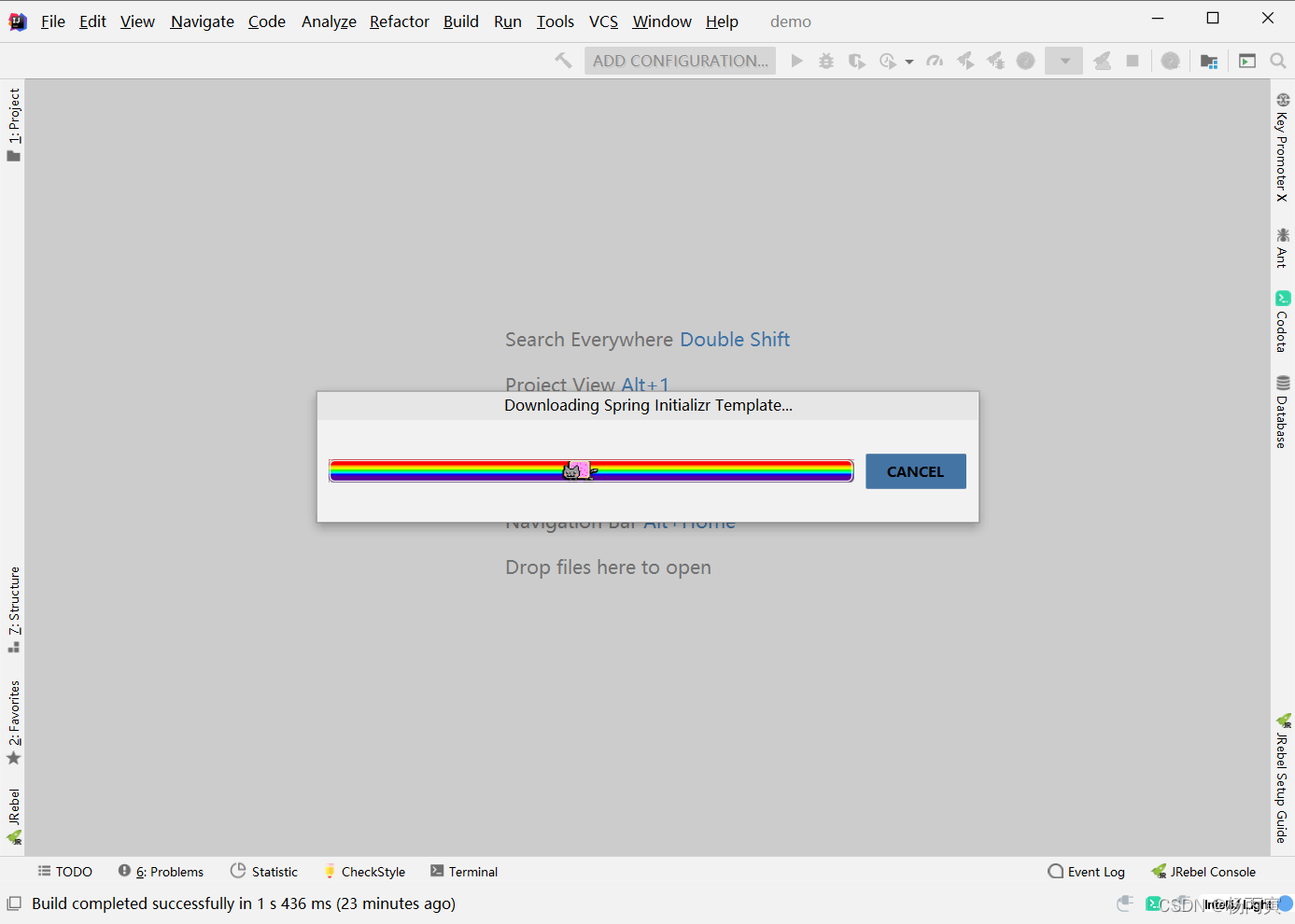Click the Debug with JRebel rocket icon

coord(996,61)
